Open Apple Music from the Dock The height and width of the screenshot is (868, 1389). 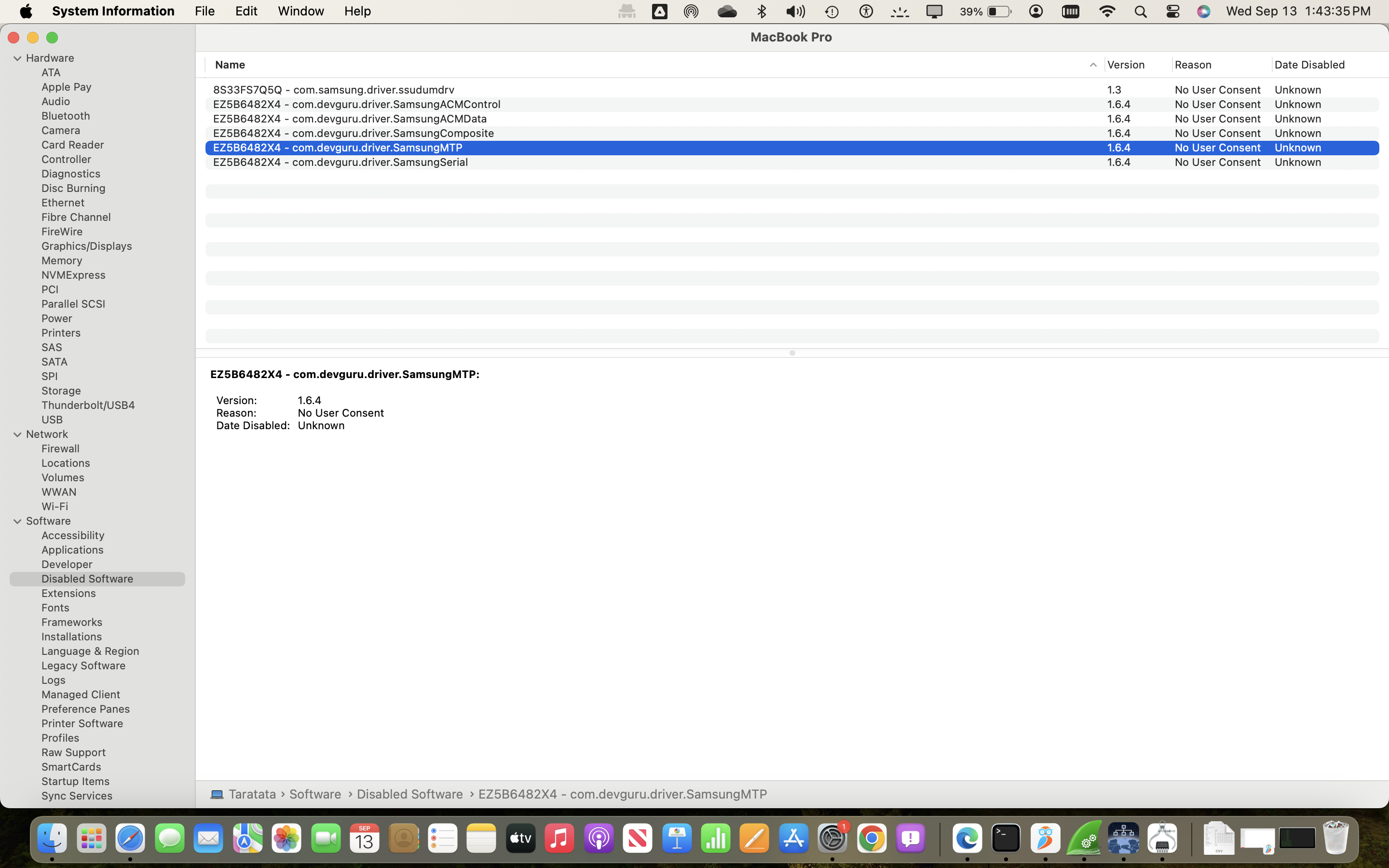tap(559, 838)
